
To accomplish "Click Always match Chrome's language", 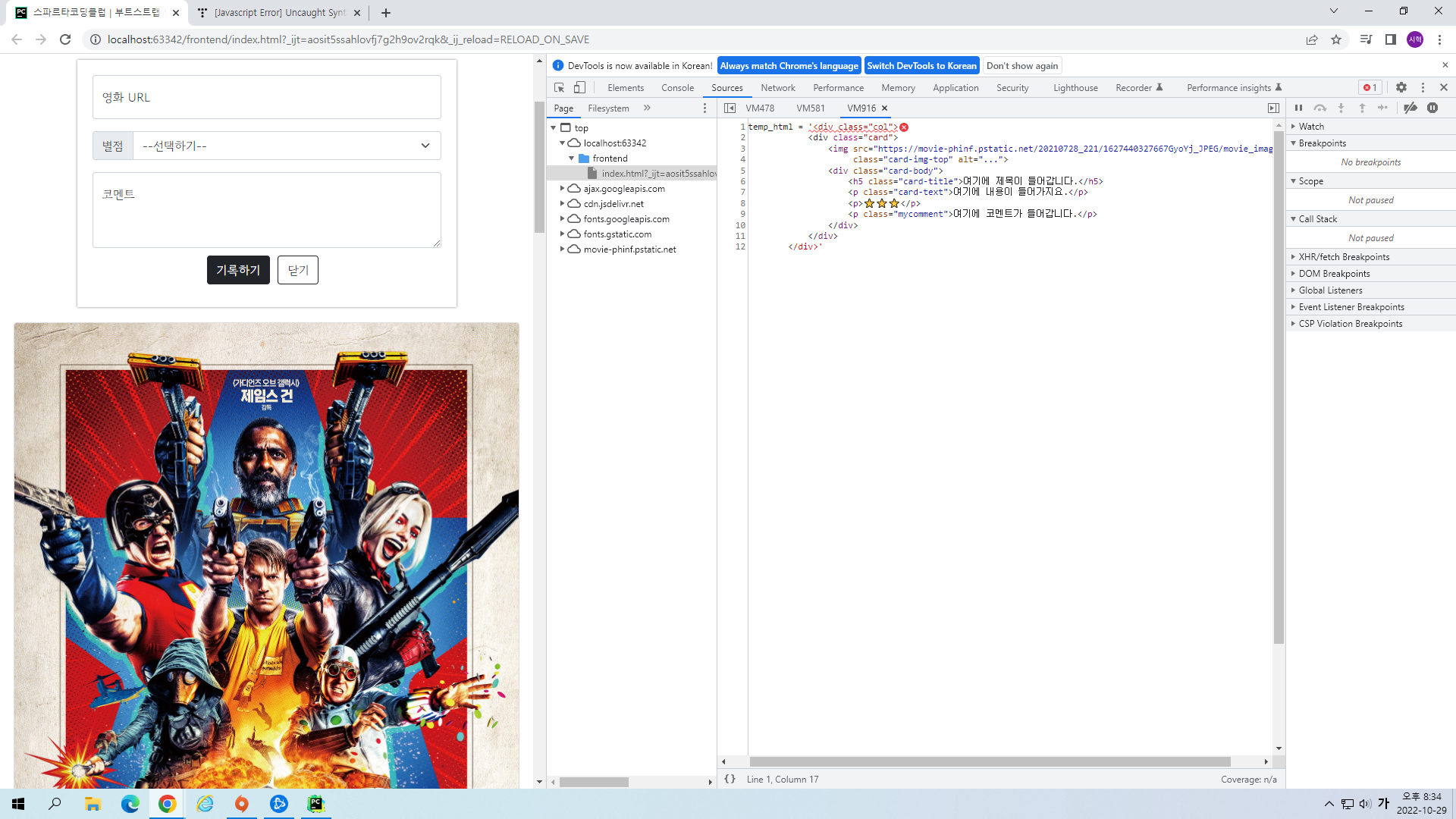I will [789, 66].
